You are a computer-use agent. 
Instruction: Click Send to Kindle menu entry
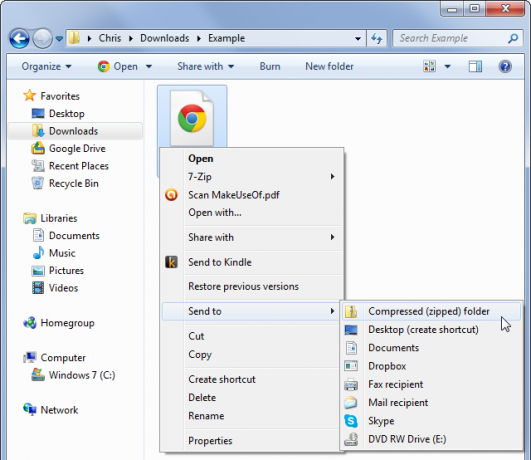point(252,262)
